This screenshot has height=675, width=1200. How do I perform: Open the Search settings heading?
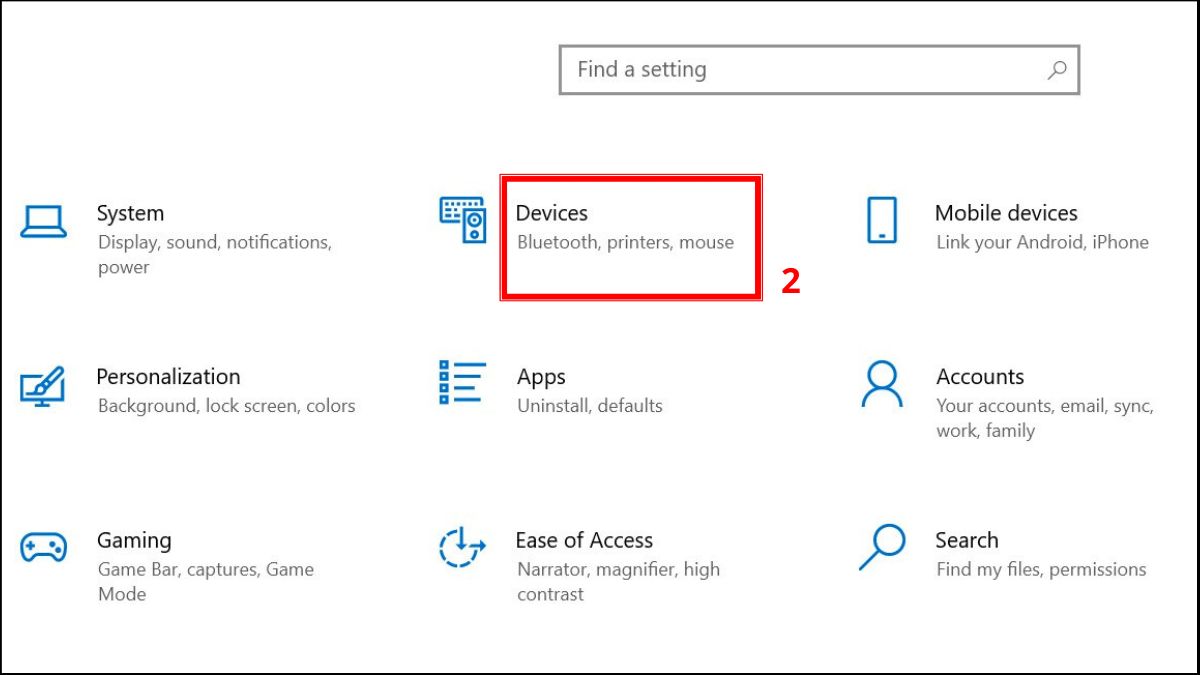tap(966, 540)
